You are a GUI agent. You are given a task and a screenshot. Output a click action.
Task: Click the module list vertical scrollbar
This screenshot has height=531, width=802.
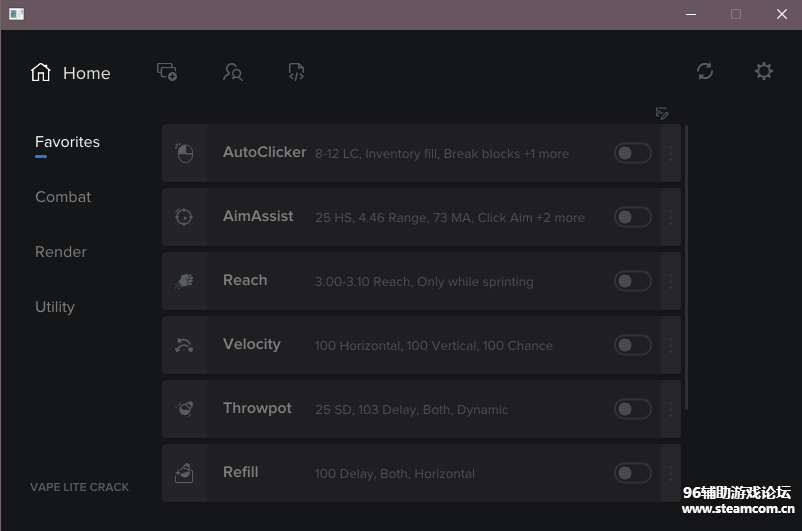pyautogui.click(x=687, y=270)
